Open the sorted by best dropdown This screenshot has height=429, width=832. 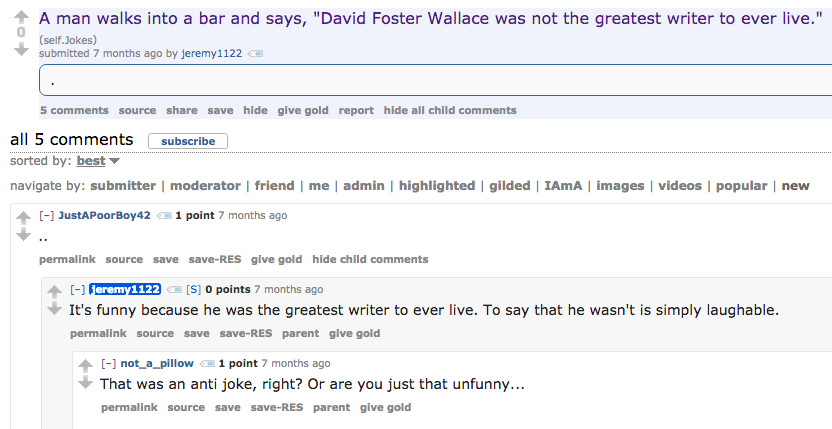[98, 161]
